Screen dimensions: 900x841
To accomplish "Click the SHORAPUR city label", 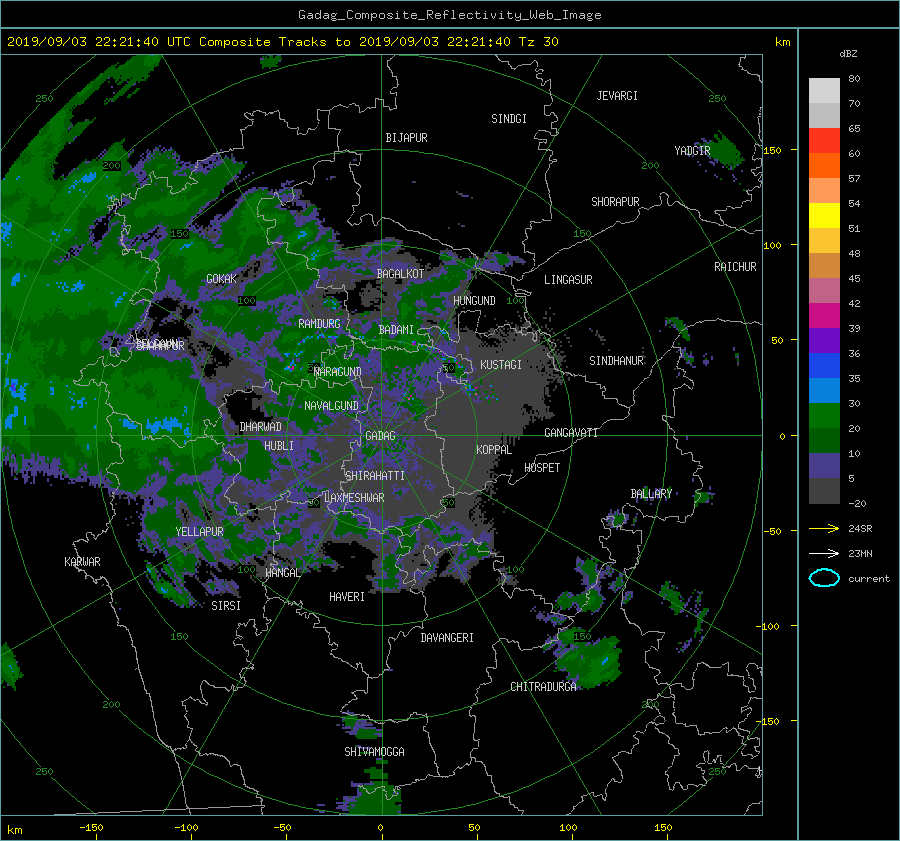I will pos(615,202).
